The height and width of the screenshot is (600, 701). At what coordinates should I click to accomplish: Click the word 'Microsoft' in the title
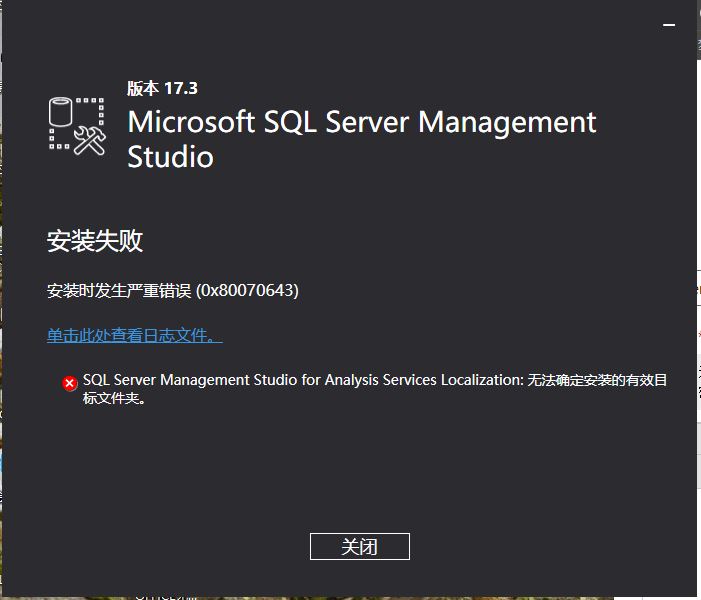(191, 122)
